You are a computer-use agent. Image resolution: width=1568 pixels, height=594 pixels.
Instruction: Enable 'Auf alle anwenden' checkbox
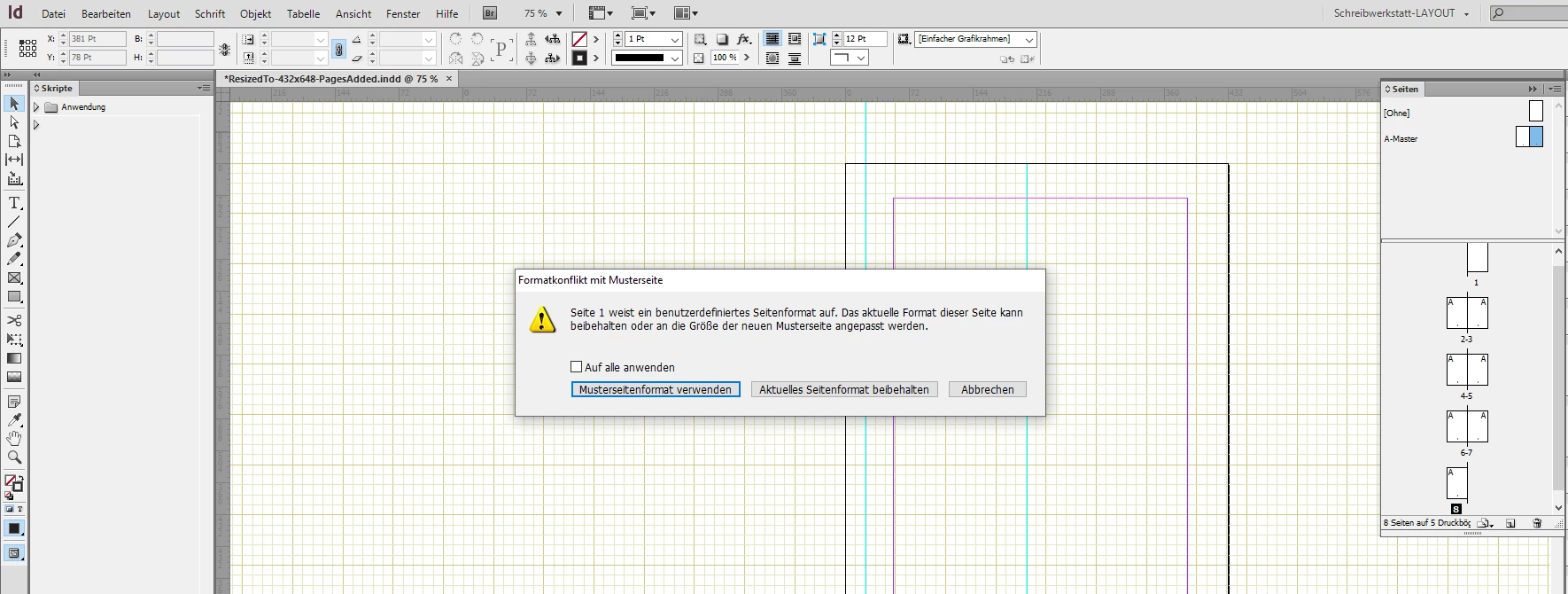pyautogui.click(x=577, y=366)
